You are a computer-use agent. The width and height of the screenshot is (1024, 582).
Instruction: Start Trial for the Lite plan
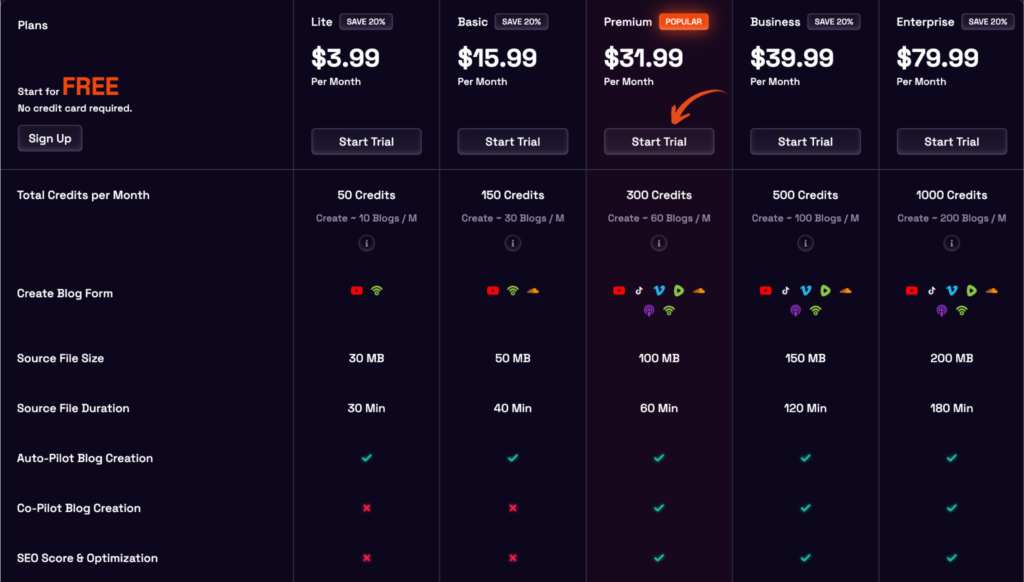tap(366, 142)
